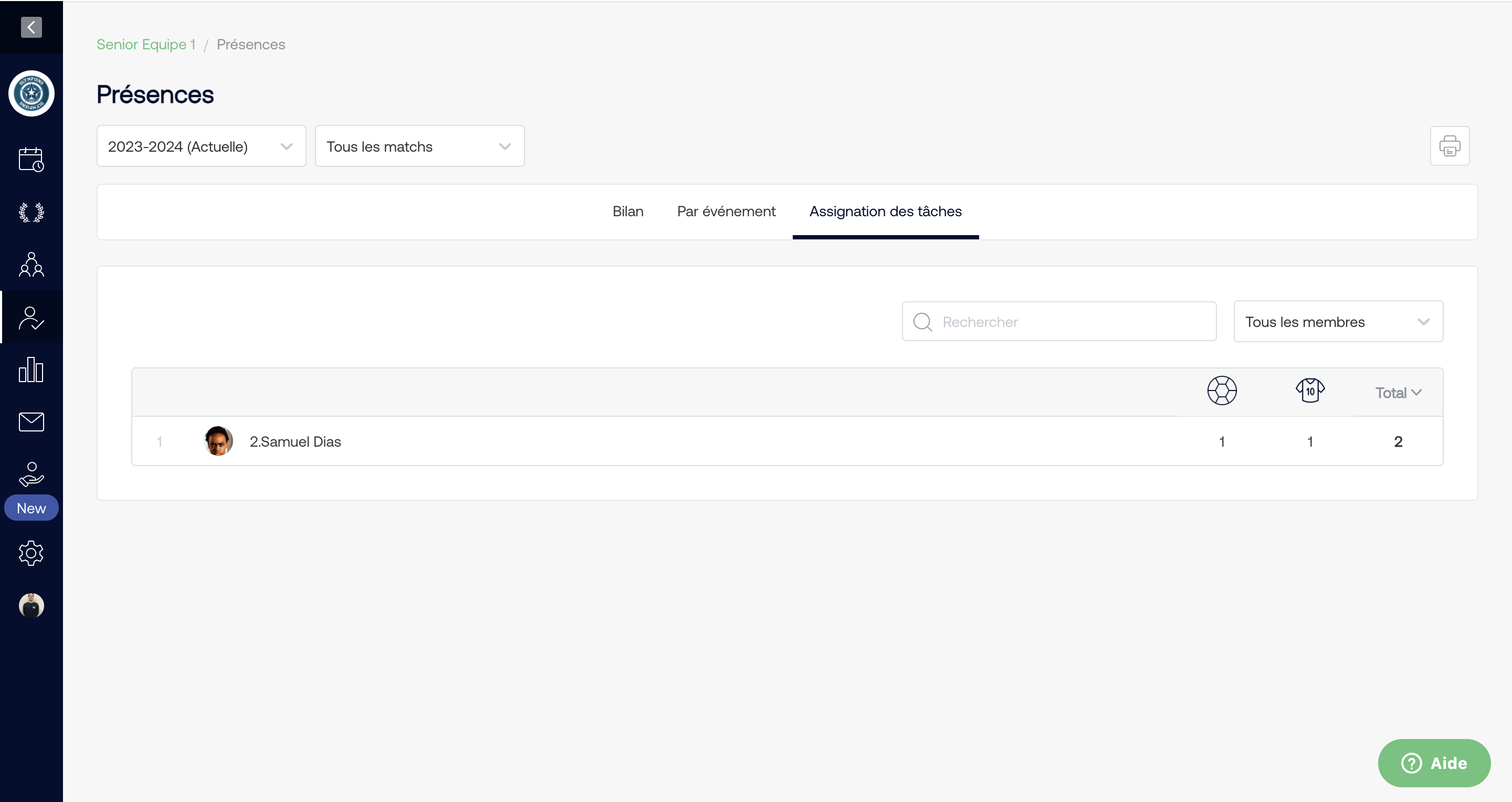The height and width of the screenshot is (802, 1512).
Task: Open the attendance person-check sidebar icon
Action: 31,318
